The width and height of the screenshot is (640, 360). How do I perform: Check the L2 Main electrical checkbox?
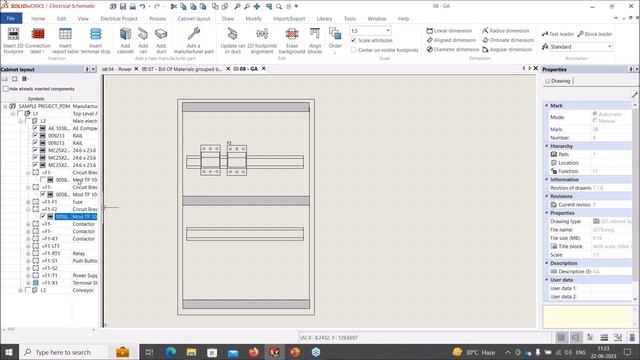[27, 121]
